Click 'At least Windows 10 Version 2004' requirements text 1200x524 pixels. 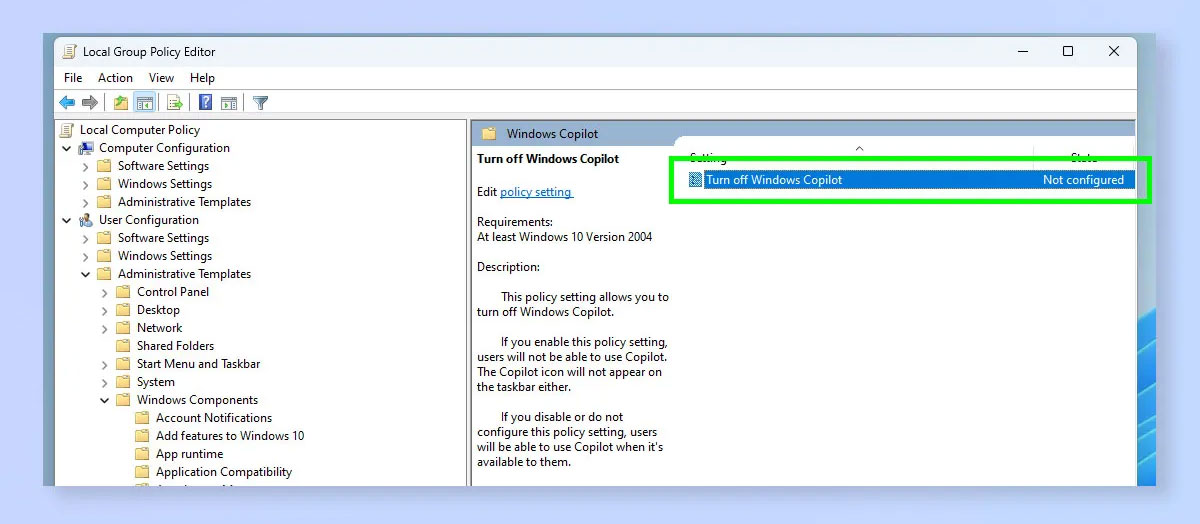coord(565,237)
